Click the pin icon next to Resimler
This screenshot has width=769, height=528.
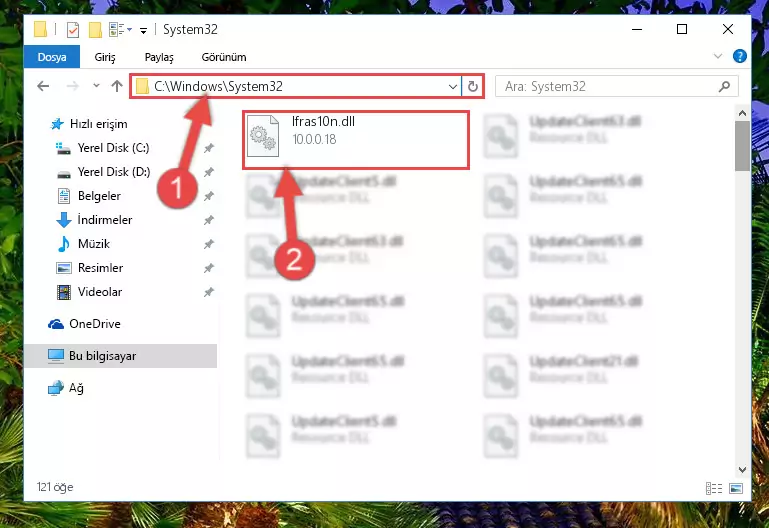(x=209, y=268)
